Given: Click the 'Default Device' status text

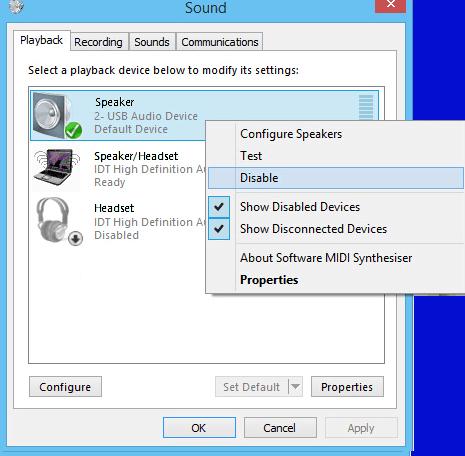Looking at the screenshot, I should pos(131,129).
